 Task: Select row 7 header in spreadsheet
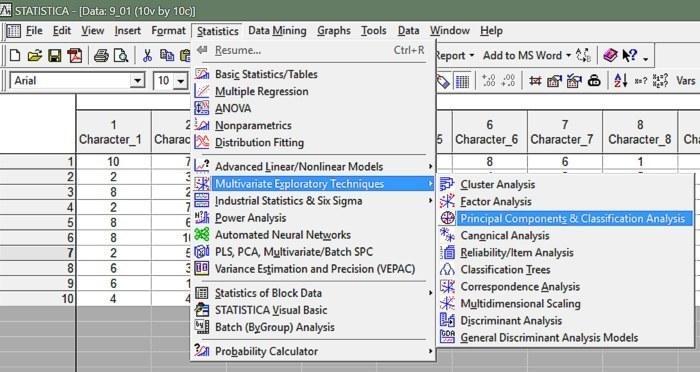[x=38, y=253]
